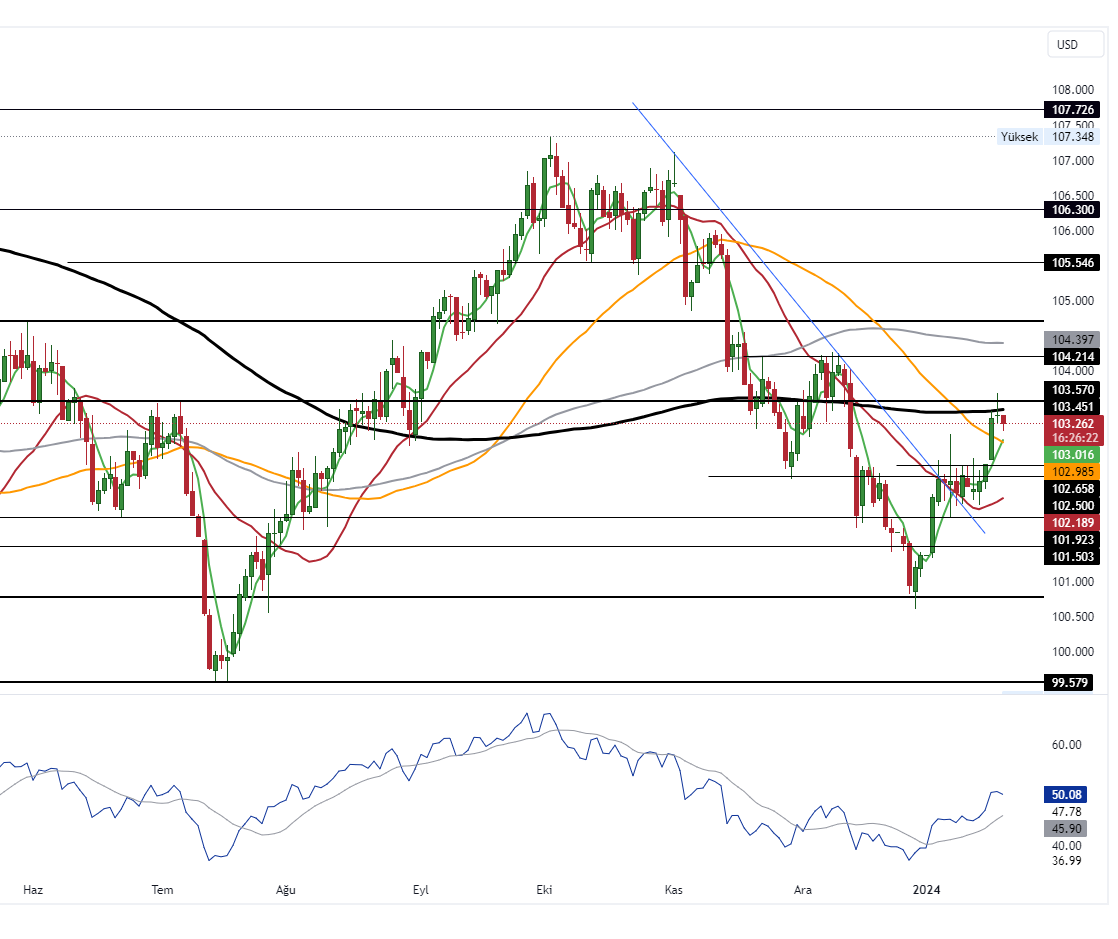Click the orange 102.985 moving average label
This screenshot has width=1118, height=939.
[1071, 471]
